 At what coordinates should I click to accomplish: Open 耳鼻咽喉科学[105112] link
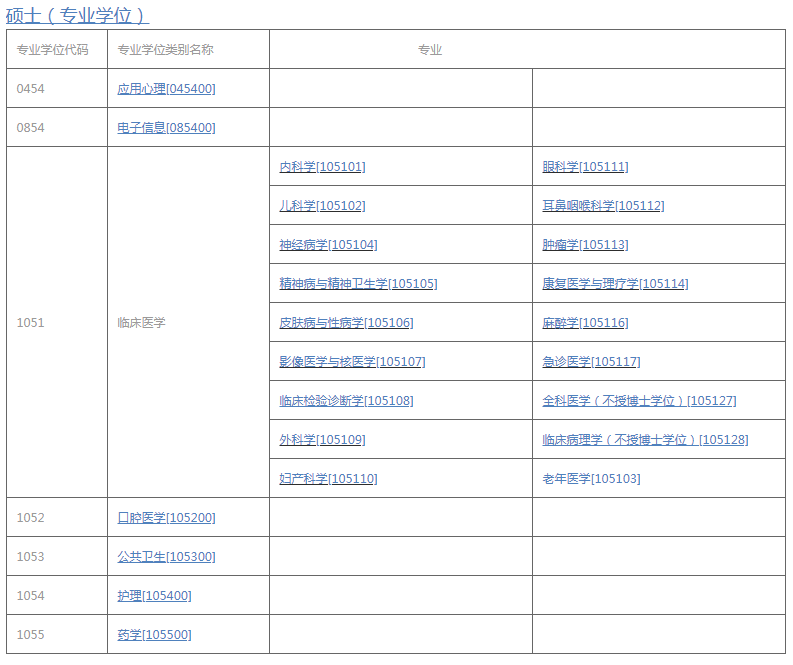pyautogui.click(x=603, y=205)
